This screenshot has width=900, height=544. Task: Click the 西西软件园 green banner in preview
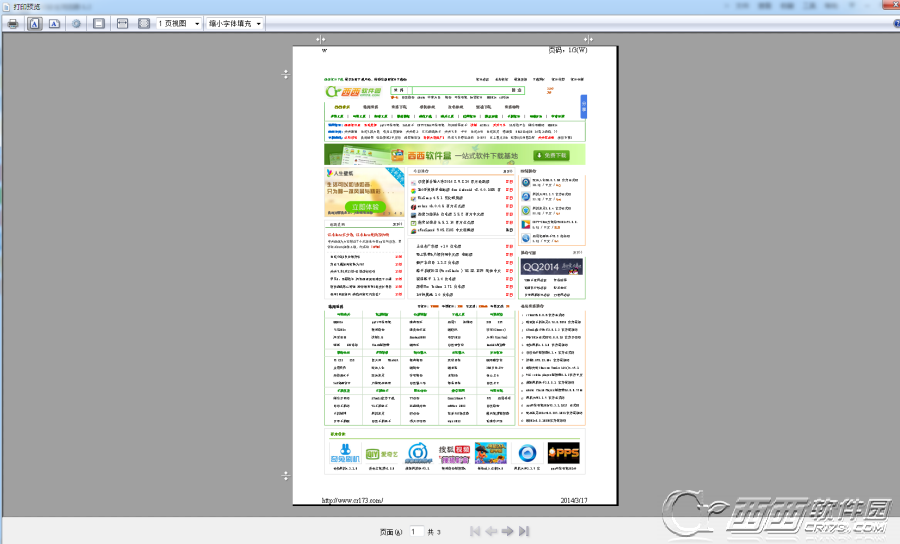click(455, 154)
